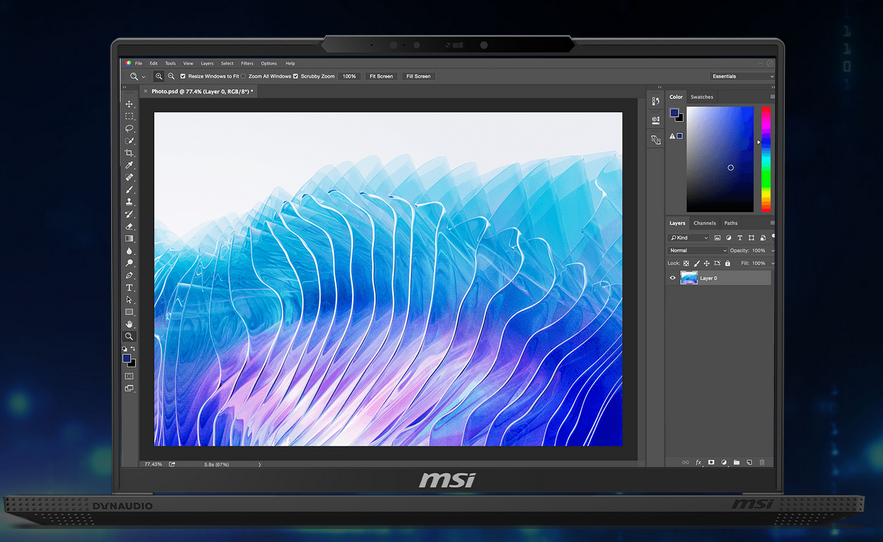Select the Dodge tool
Image resolution: width=883 pixels, height=542 pixels.
pos(129,263)
